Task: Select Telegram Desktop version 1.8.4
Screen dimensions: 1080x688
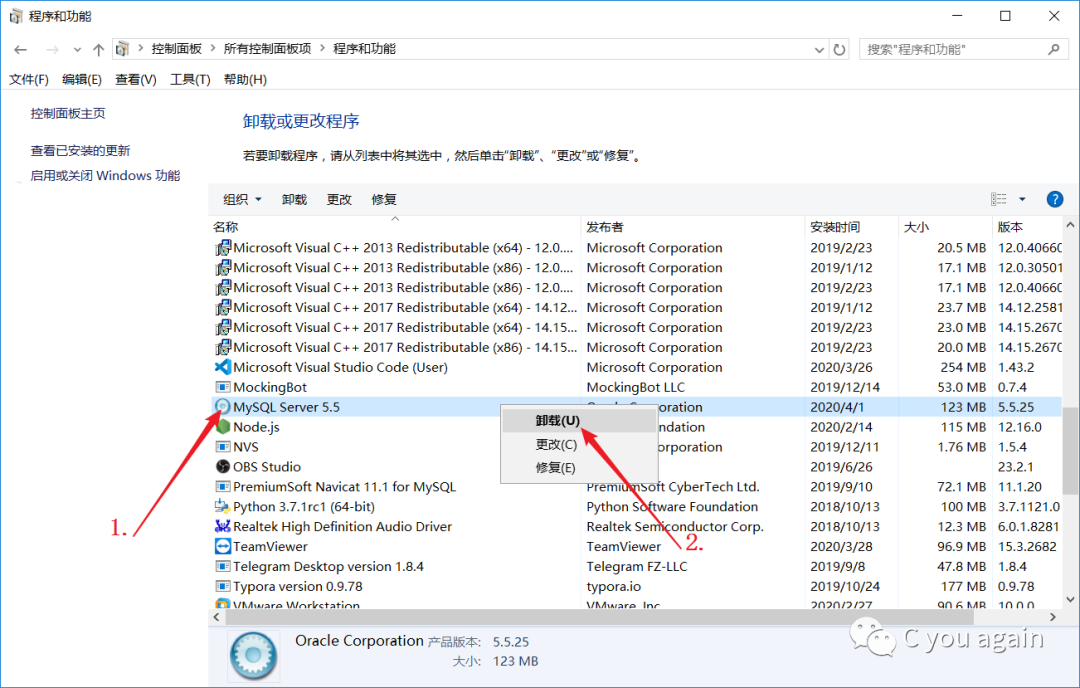Action: pos(329,567)
